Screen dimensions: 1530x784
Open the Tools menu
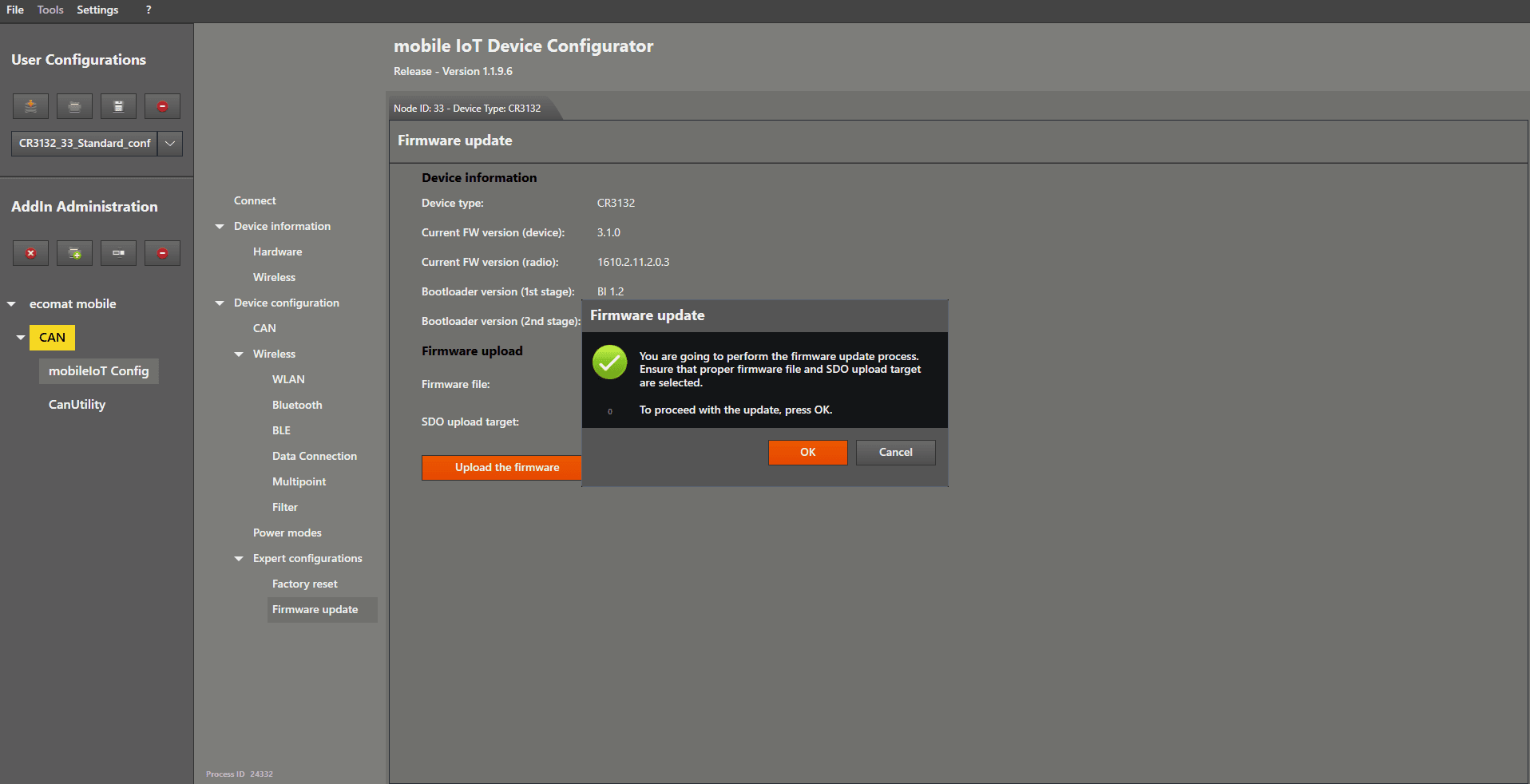click(50, 10)
